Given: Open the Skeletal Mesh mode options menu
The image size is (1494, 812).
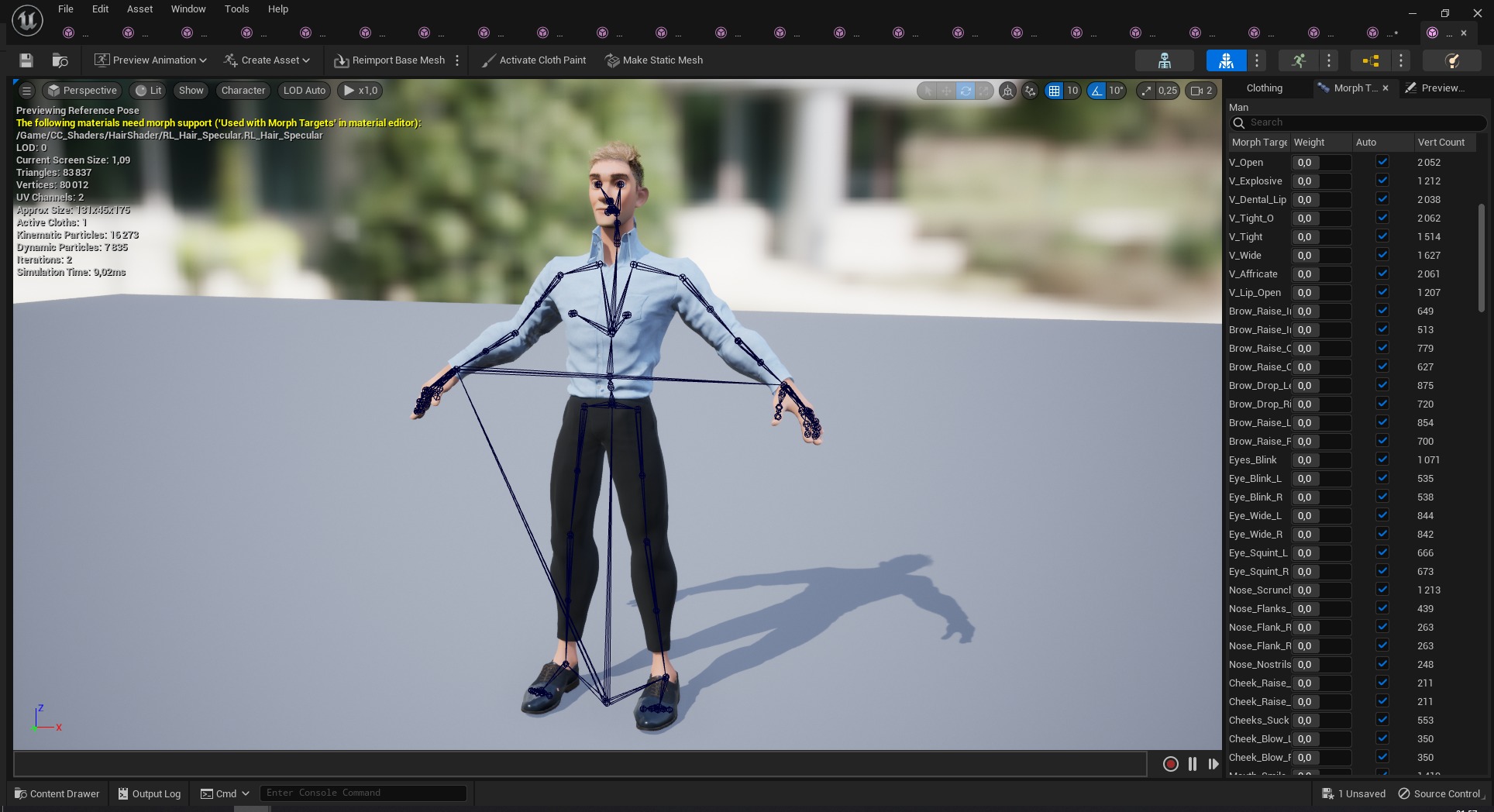Looking at the screenshot, I should point(1257,60).
